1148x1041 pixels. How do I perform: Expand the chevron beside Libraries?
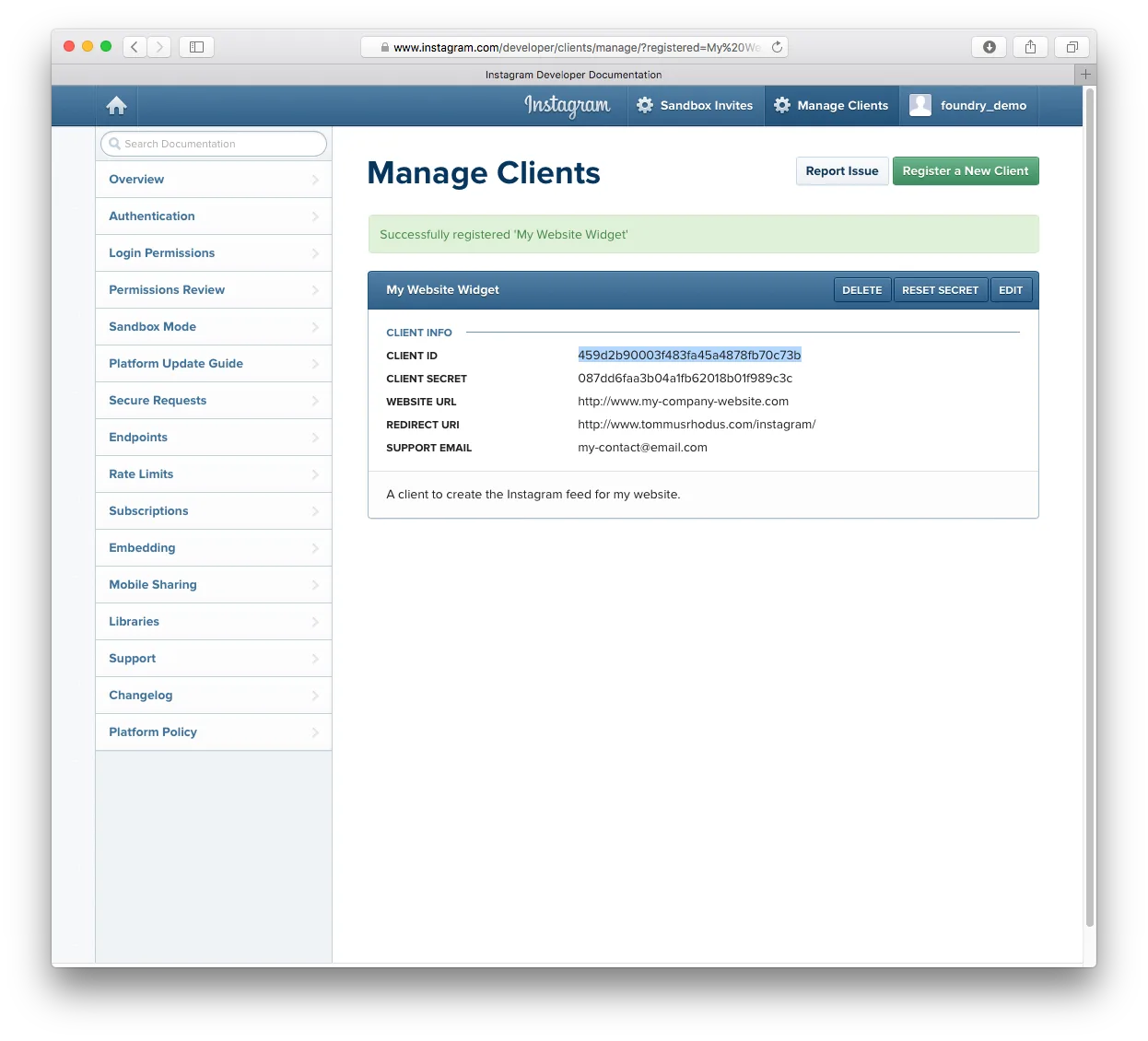click(315, 622)
